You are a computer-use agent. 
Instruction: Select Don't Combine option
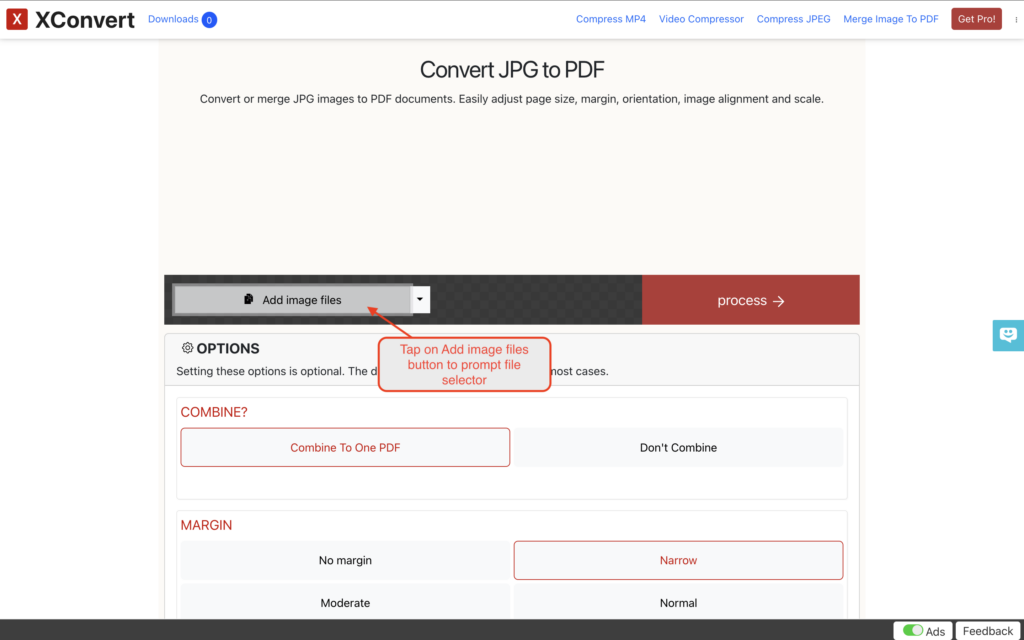pos(678,448)
